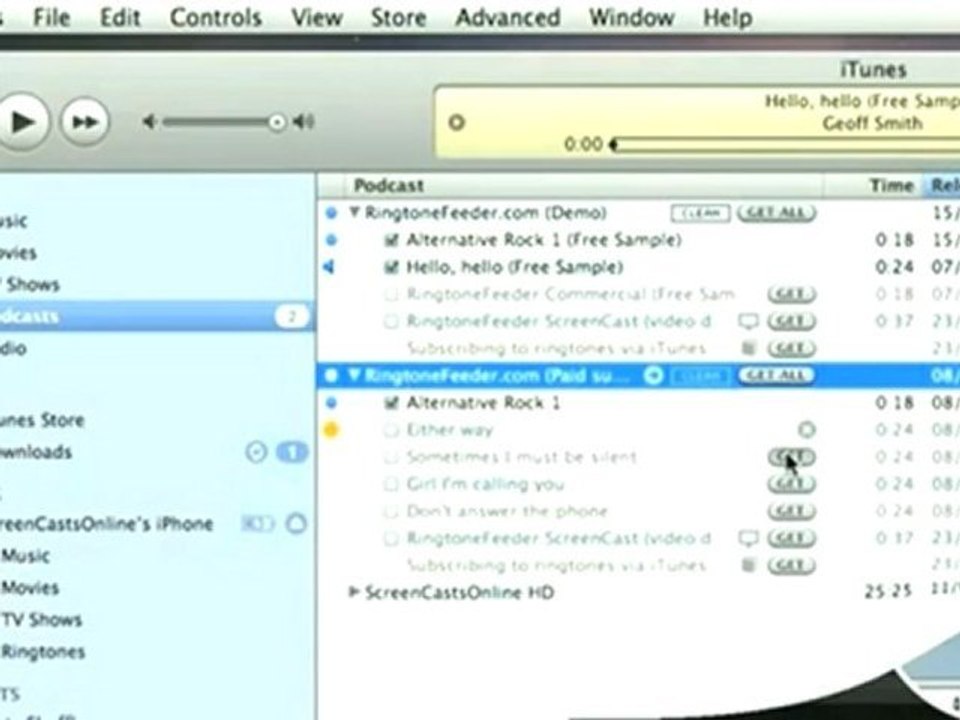This screenshot has width=960, height=720.
Task: Click video icon on Demo ScreenCast row
Action: (748, 321)
